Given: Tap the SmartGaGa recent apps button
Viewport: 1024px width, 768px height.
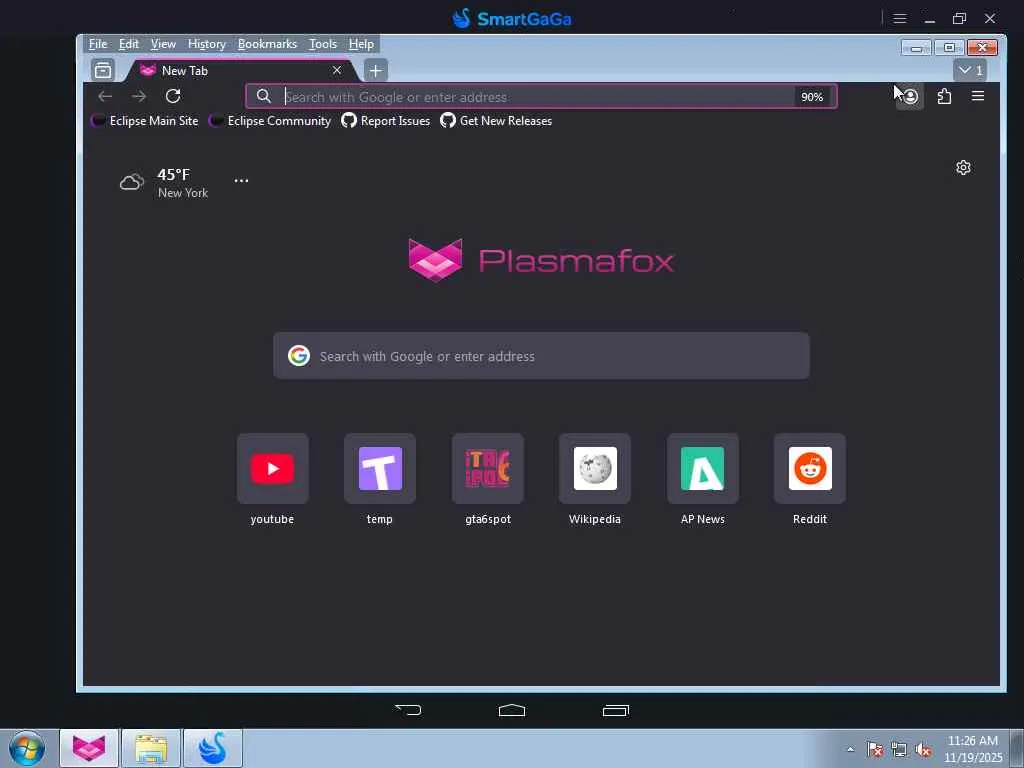Looking at the screenshot, I should 615,711.
